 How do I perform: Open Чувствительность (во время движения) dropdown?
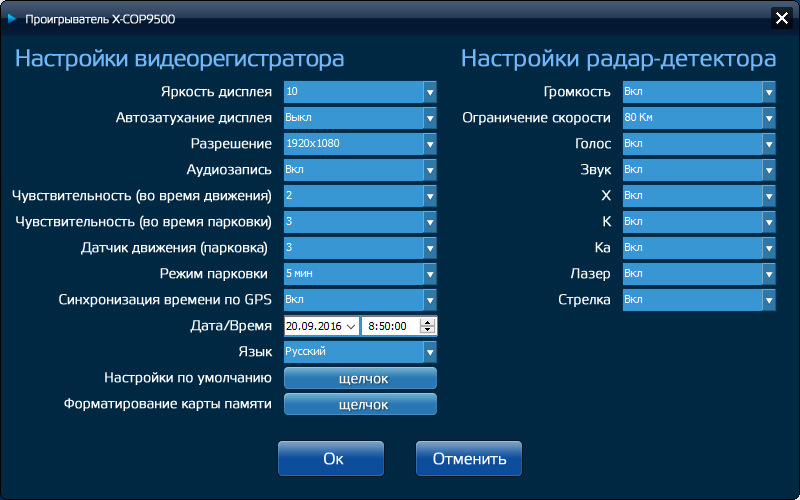point(360,196)
